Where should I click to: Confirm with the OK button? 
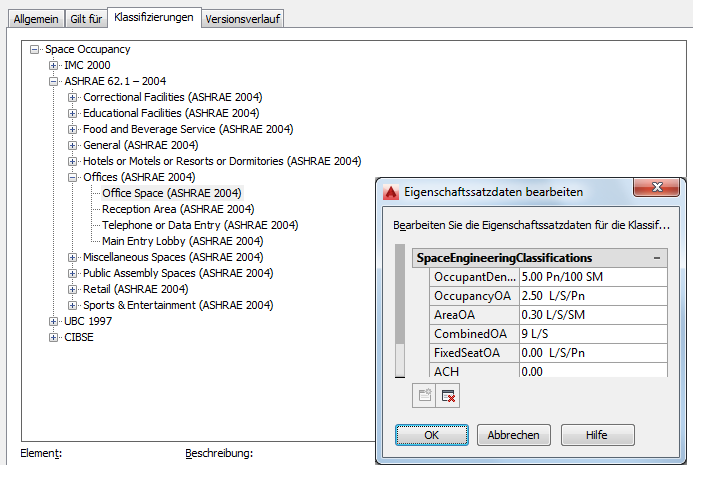click(x=432, y=435)
